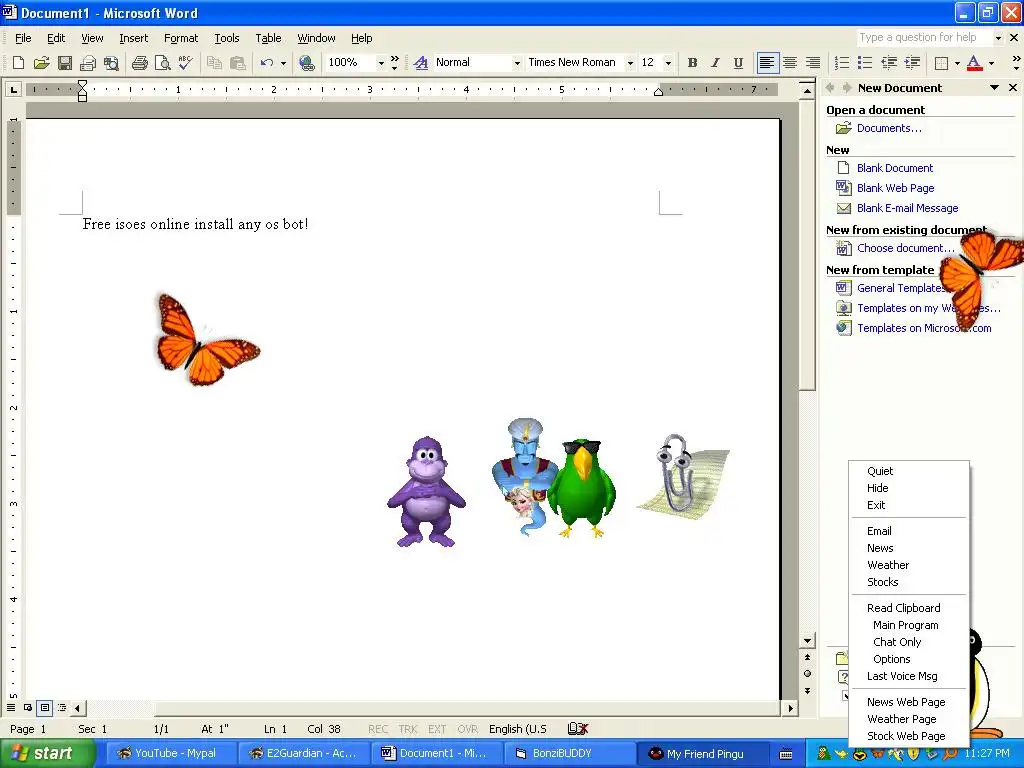The image size is (1024, 768).
Task: Toggle TRK track changes in status bar
Action: click(408, 729)
